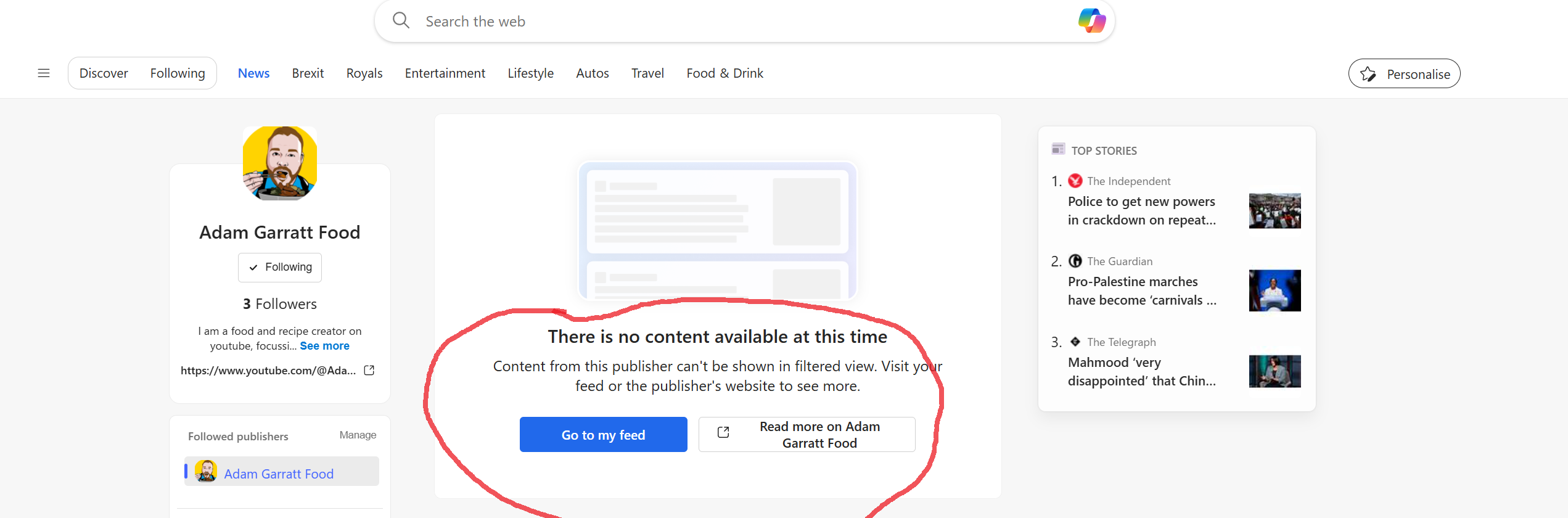Open the youtube.com/@Ada... link

pos(268,371)
